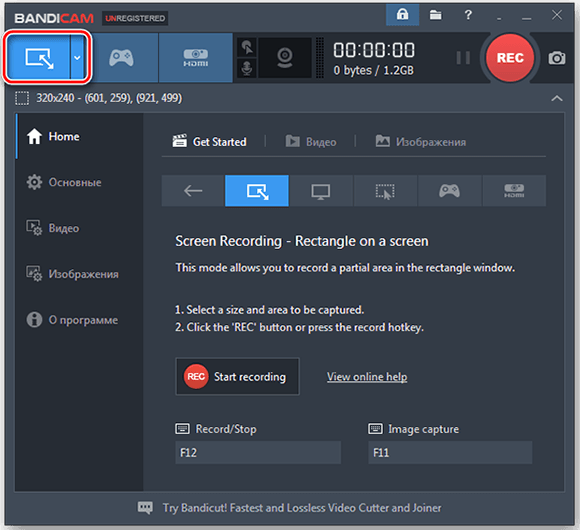Open the View online help link
Image resolution: width=580 pixels, height=530 pixels.
coord(367,377)
